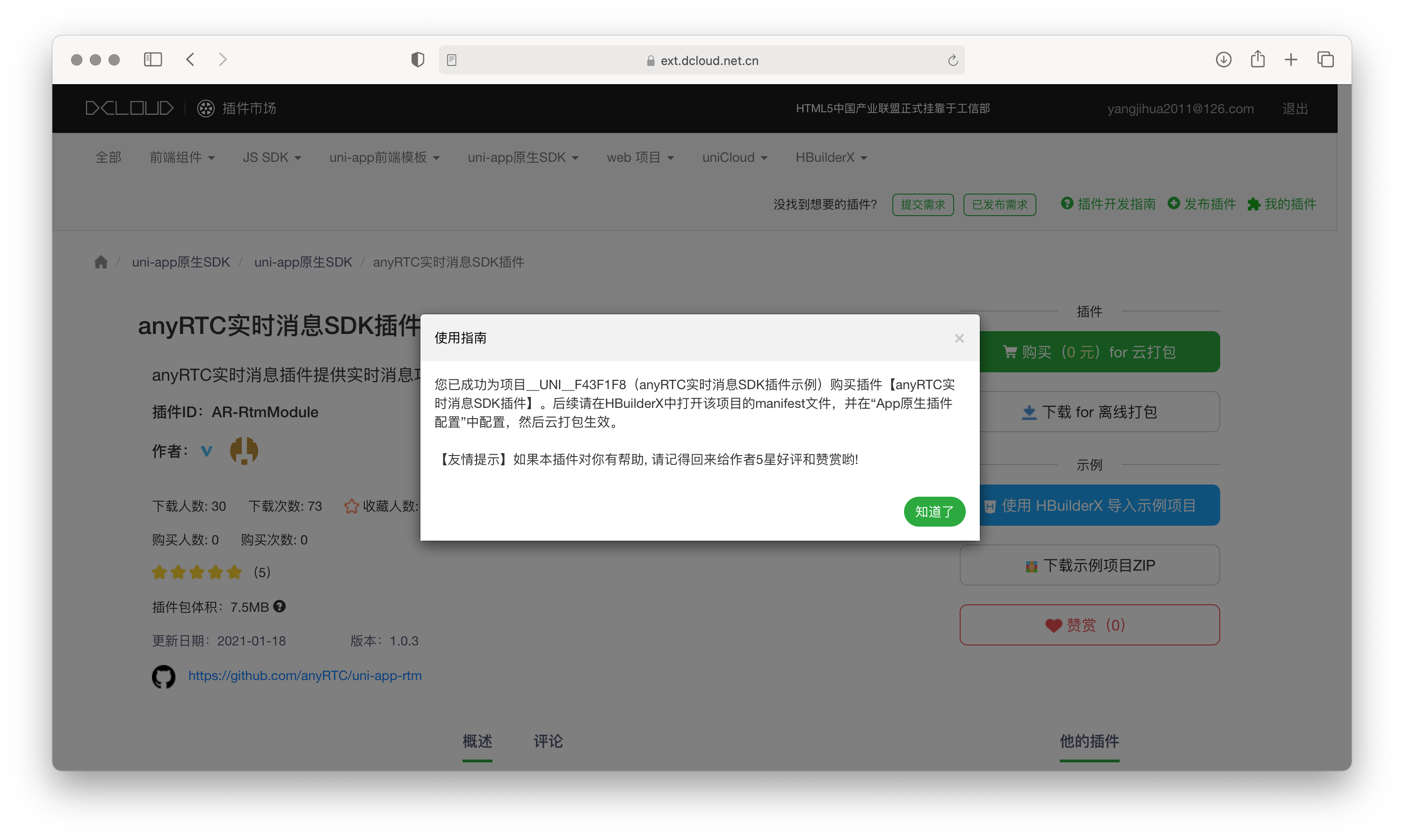The height and width of the screenshot is (840, 1404).
Task: Expand the HBuilderX dropdown
Action: click(831, 157)
